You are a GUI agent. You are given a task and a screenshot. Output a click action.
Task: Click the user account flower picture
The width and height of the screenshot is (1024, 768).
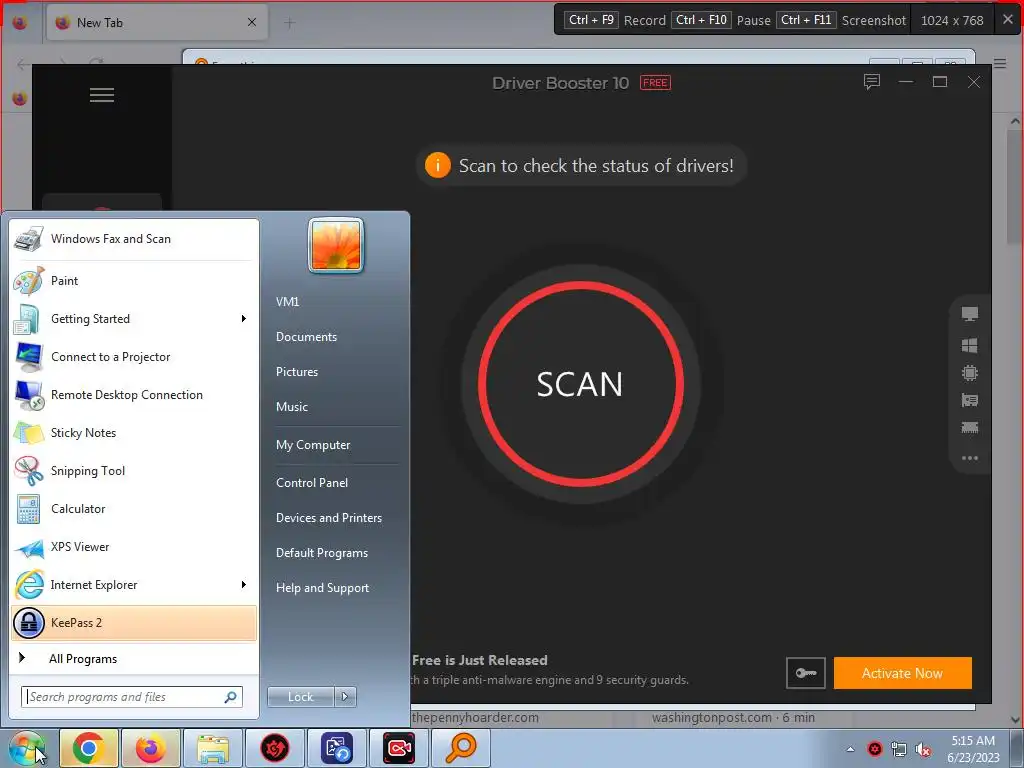[x=336, y=246]
